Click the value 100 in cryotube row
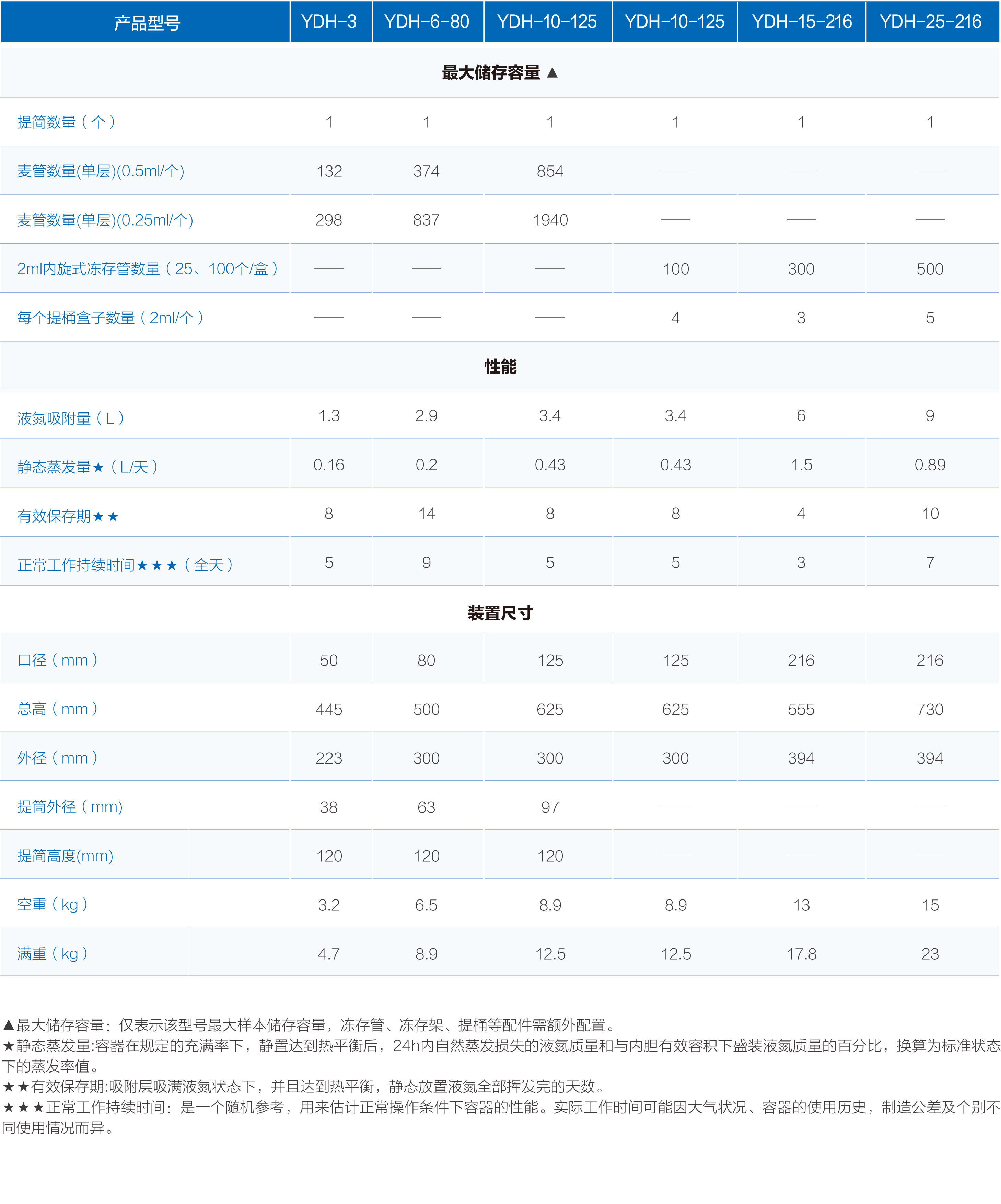 (676, 269)
